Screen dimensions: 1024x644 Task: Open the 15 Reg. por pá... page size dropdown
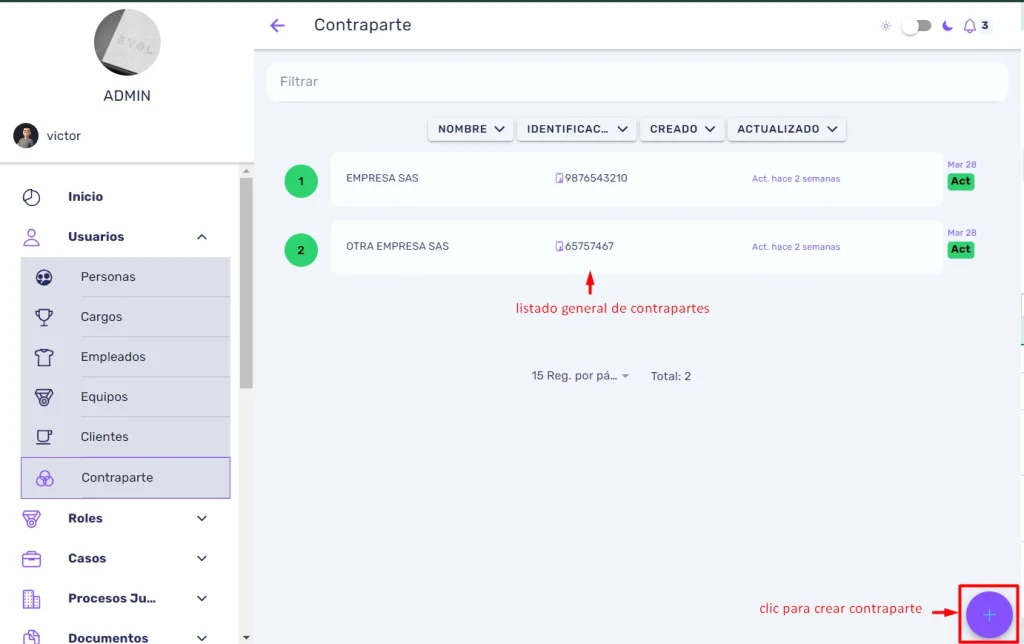point(580,376)
